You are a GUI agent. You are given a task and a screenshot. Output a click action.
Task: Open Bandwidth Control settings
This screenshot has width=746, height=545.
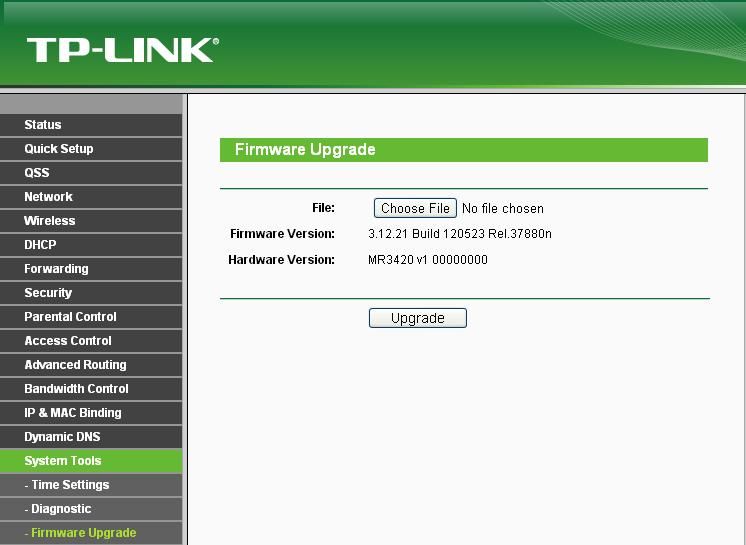pos(76,389)
